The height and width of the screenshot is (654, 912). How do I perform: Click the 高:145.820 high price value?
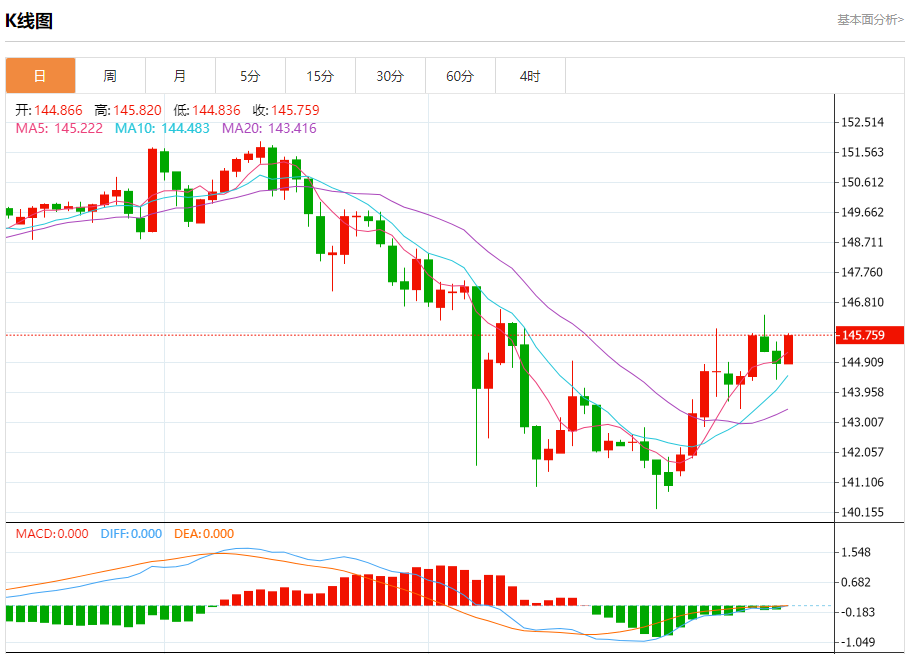tap(128, 110)
